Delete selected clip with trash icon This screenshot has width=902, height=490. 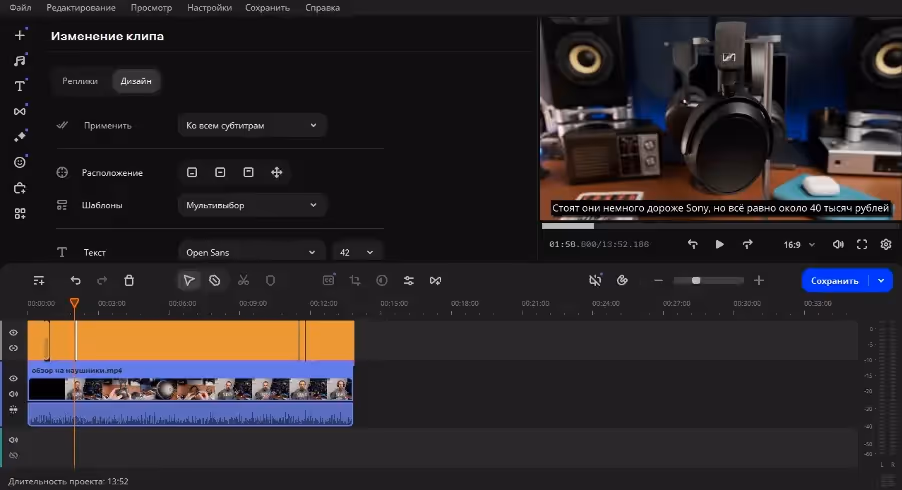click(129, 281)
